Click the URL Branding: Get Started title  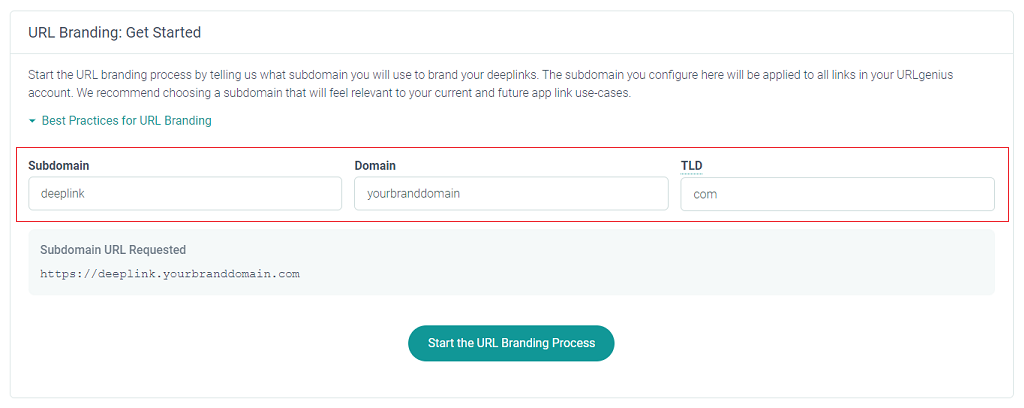[115, 32]
